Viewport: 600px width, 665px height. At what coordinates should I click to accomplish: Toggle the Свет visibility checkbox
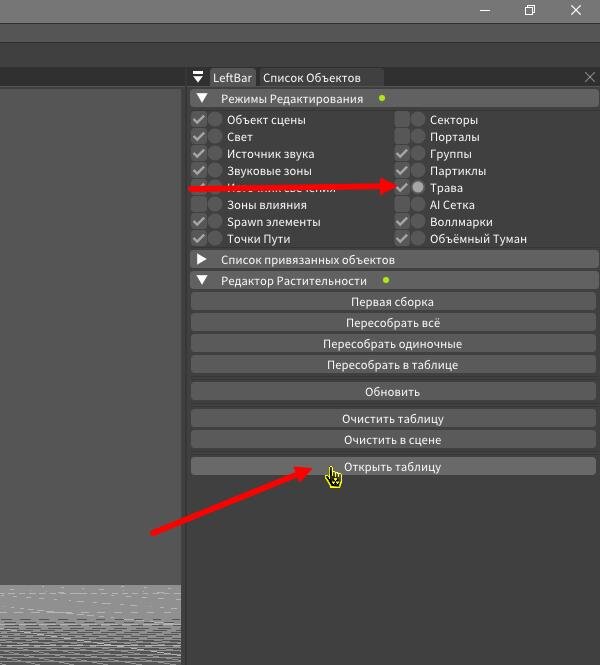pyautogui.click(x=198, y=137)
